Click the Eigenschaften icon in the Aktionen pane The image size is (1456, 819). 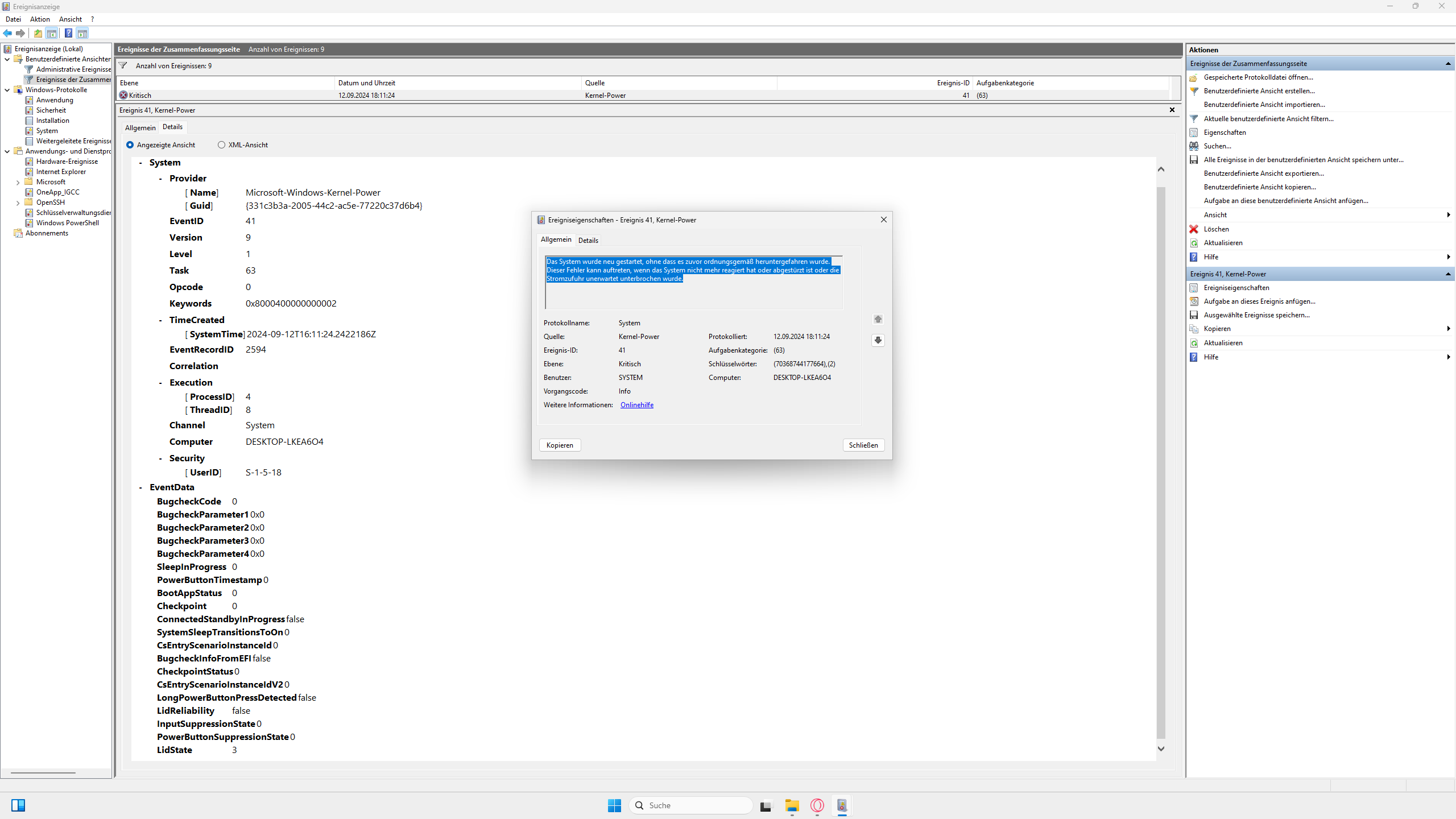1194,132
